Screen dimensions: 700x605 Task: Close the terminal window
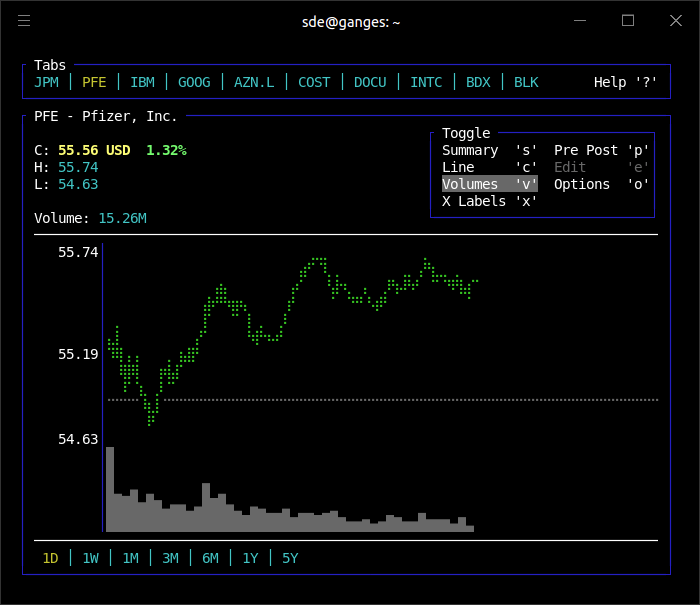pos(676,21)
